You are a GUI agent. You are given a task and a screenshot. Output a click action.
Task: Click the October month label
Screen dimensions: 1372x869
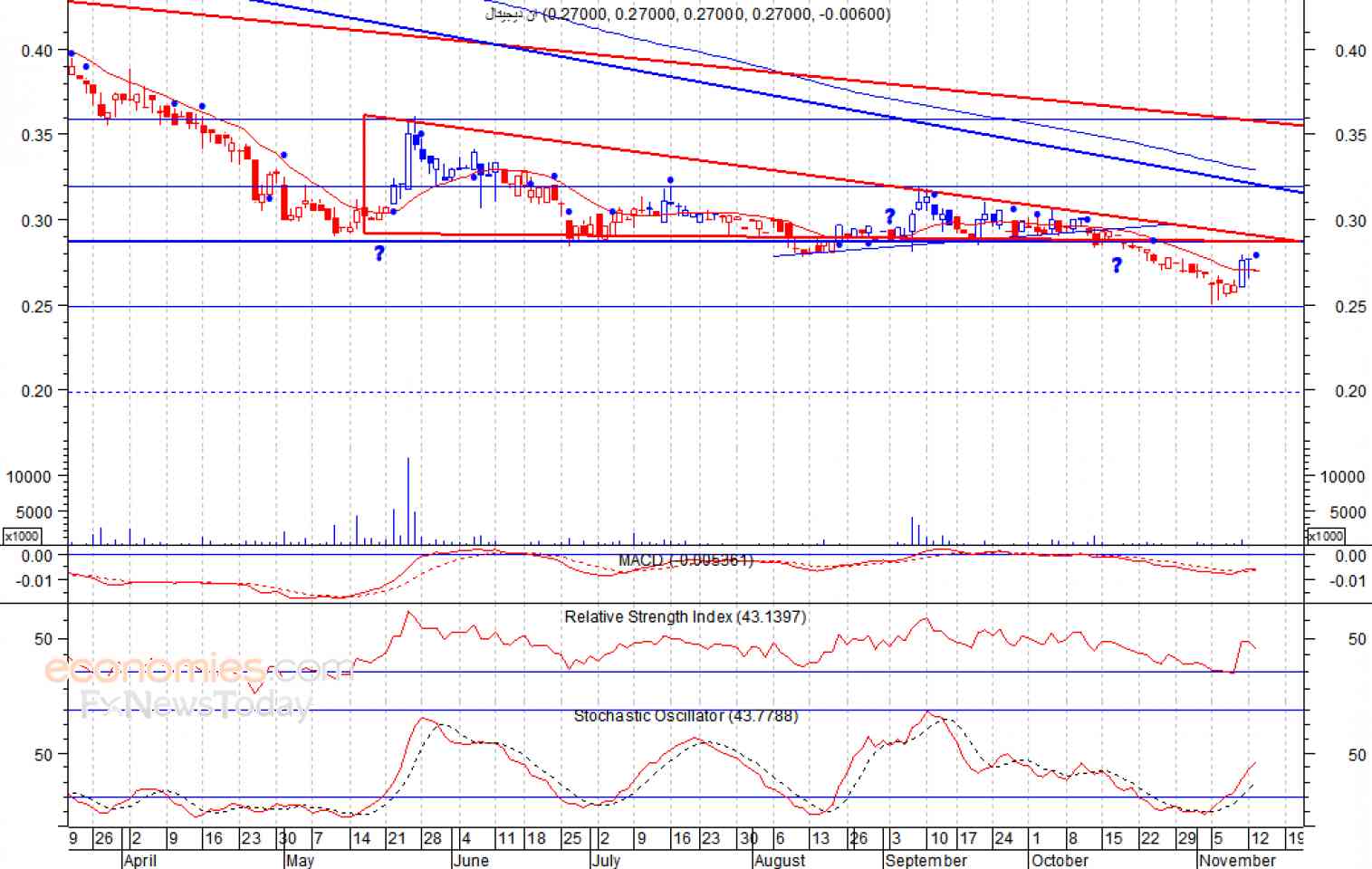point(1060,860)
